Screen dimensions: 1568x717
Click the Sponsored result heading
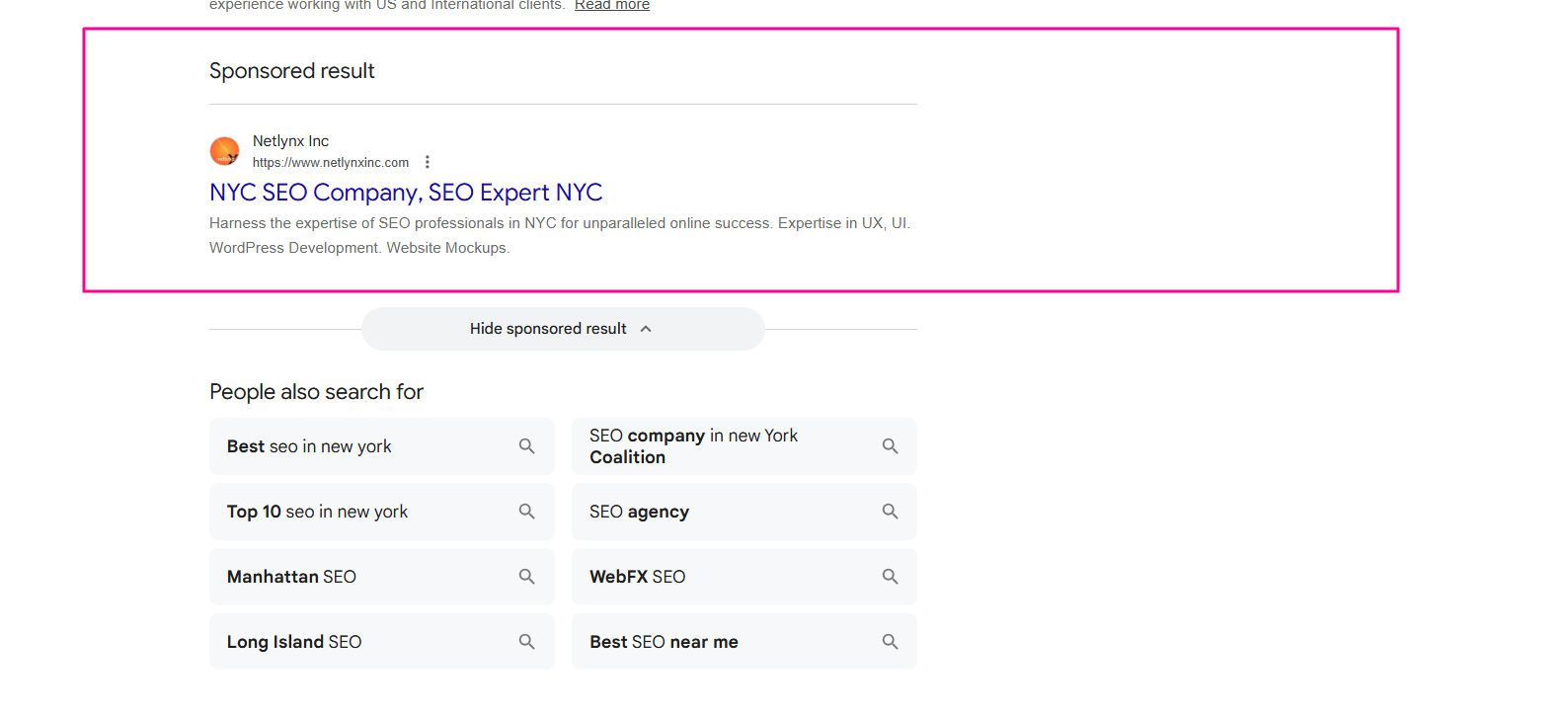point(292,71)
